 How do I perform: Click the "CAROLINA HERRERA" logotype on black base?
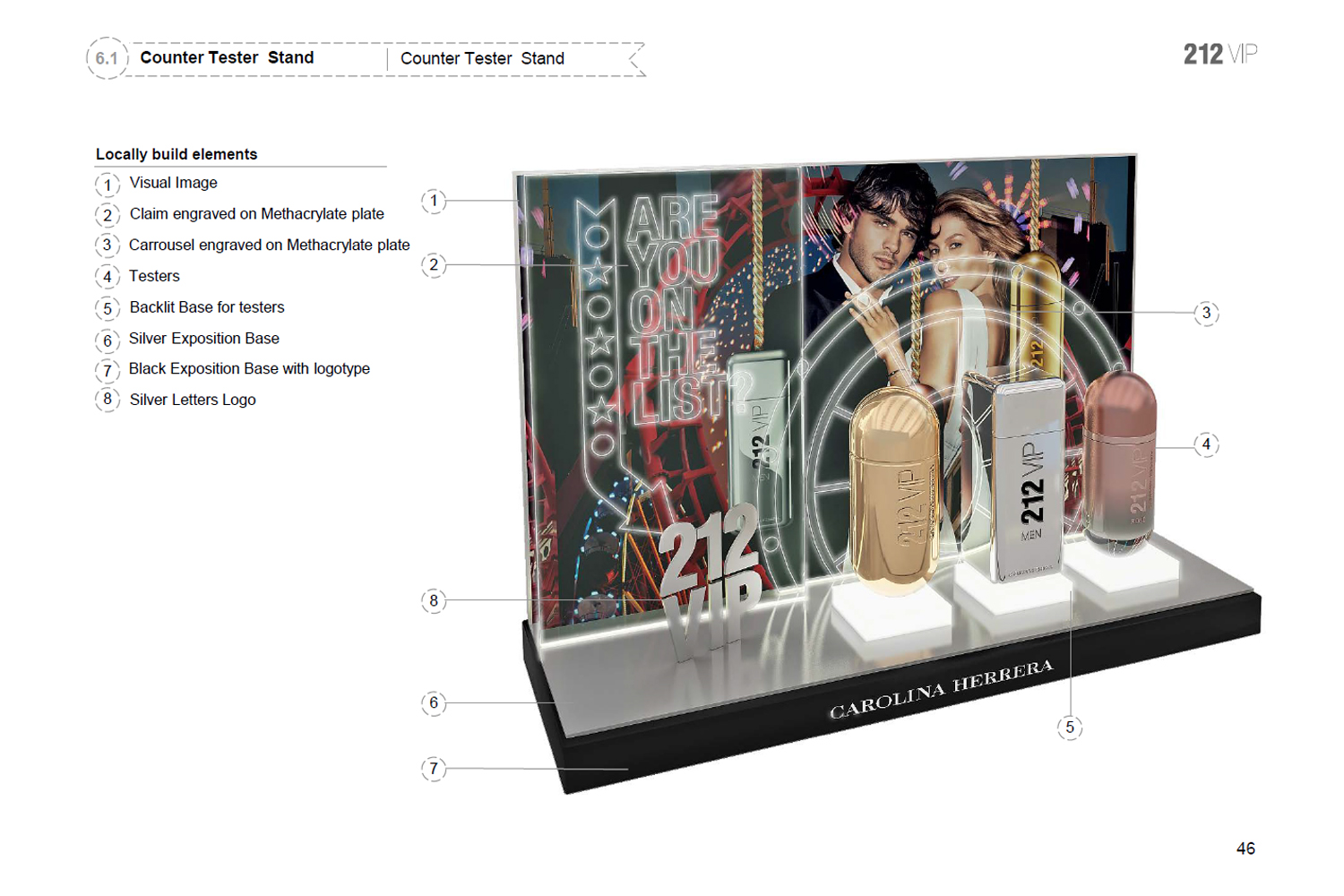pyautogui.click(x=941, y=690)
